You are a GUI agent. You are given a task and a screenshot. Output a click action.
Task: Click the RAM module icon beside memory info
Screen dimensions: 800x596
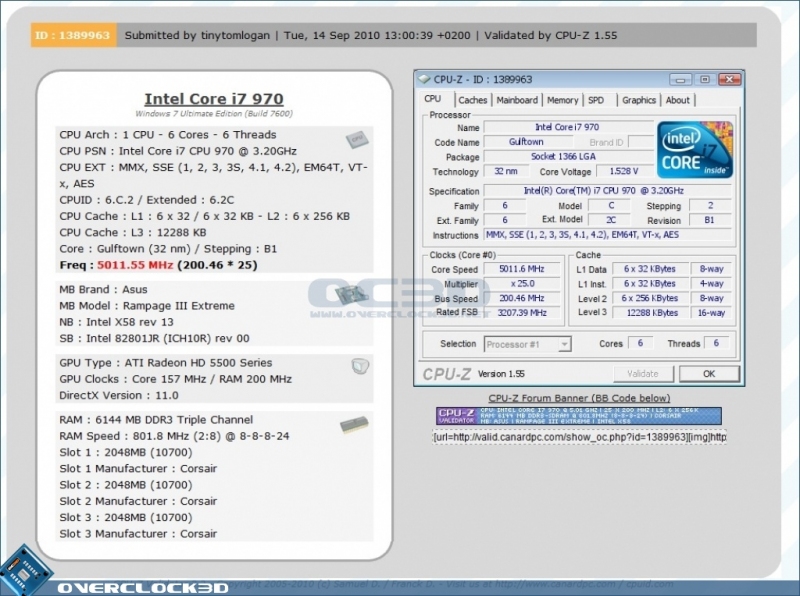(x=353, y=425)
